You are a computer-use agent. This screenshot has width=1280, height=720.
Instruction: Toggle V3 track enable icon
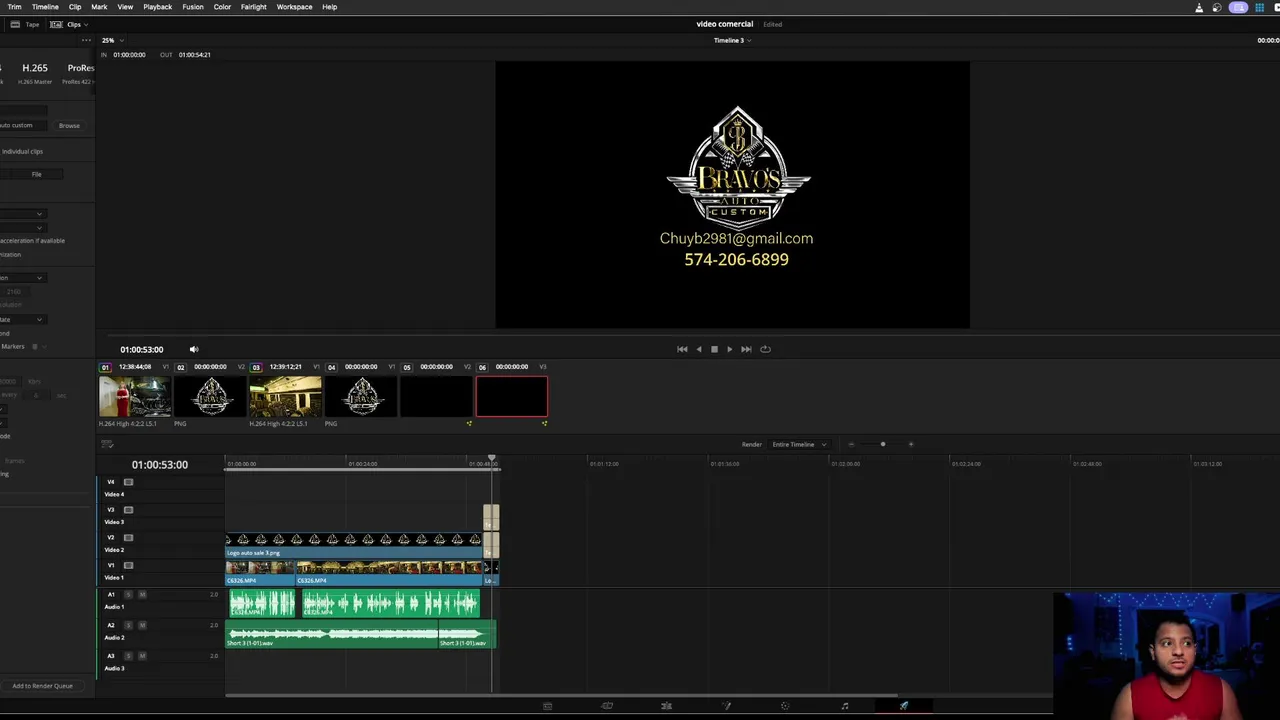pos(128,510)
